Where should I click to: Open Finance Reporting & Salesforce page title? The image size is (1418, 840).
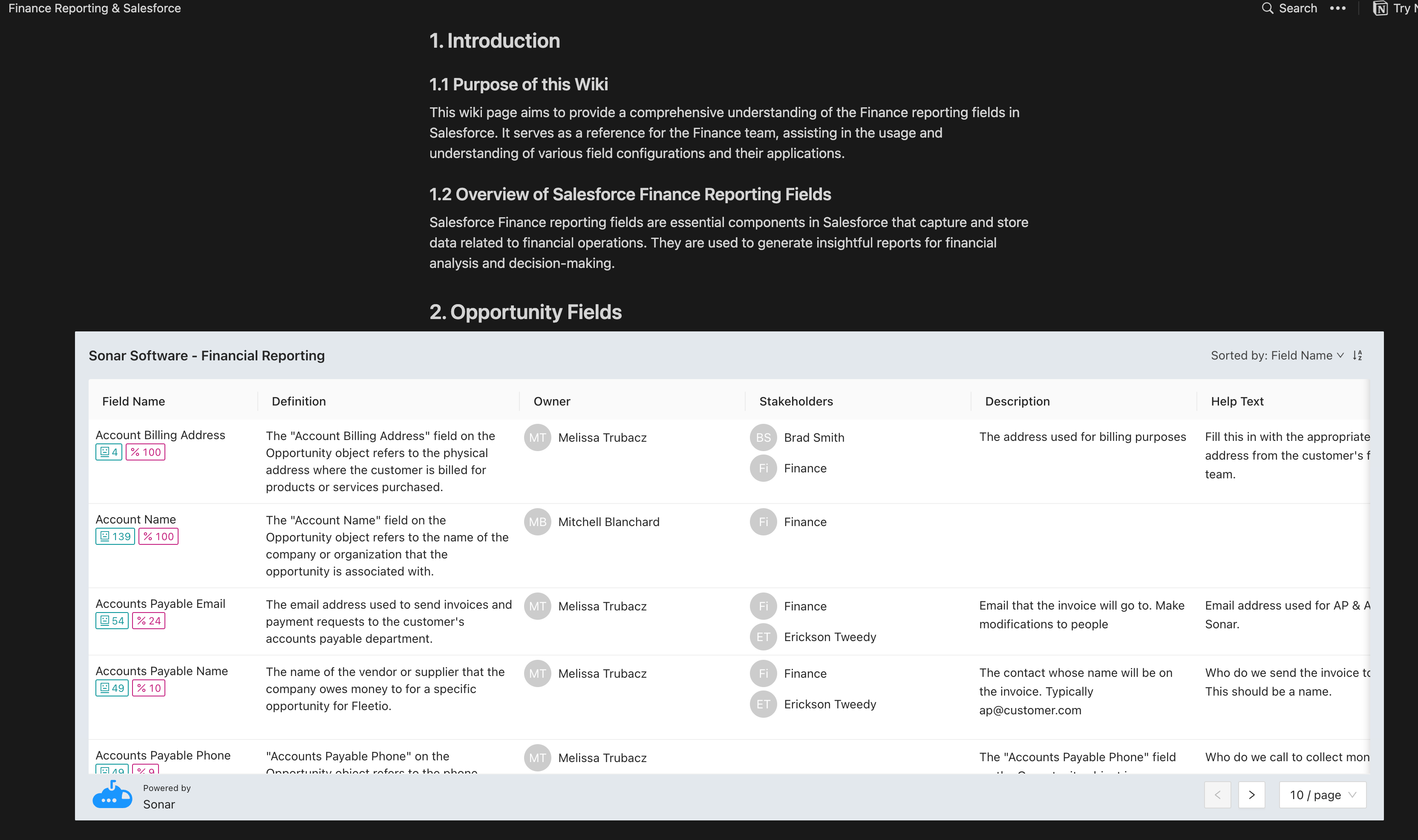(x=95, y=9)
